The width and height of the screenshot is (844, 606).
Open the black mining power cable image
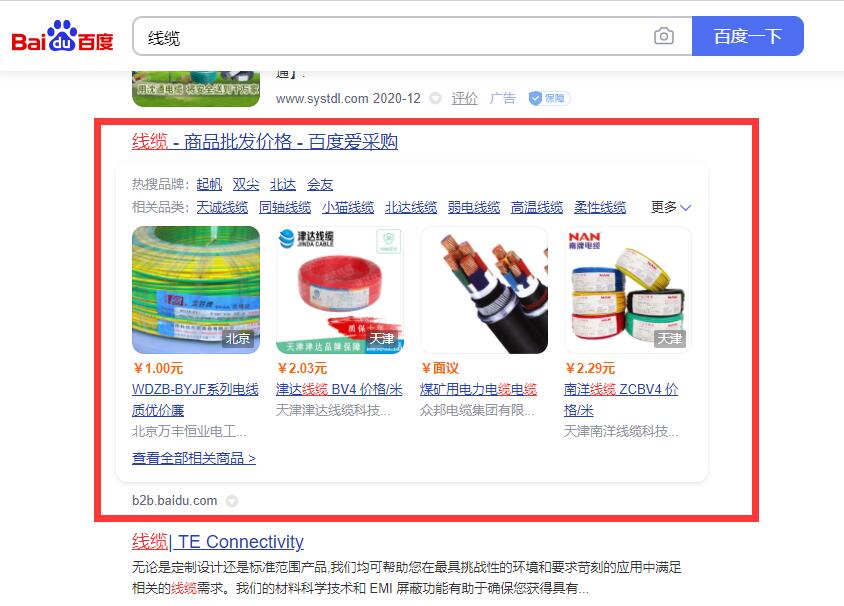pos(484,290)
